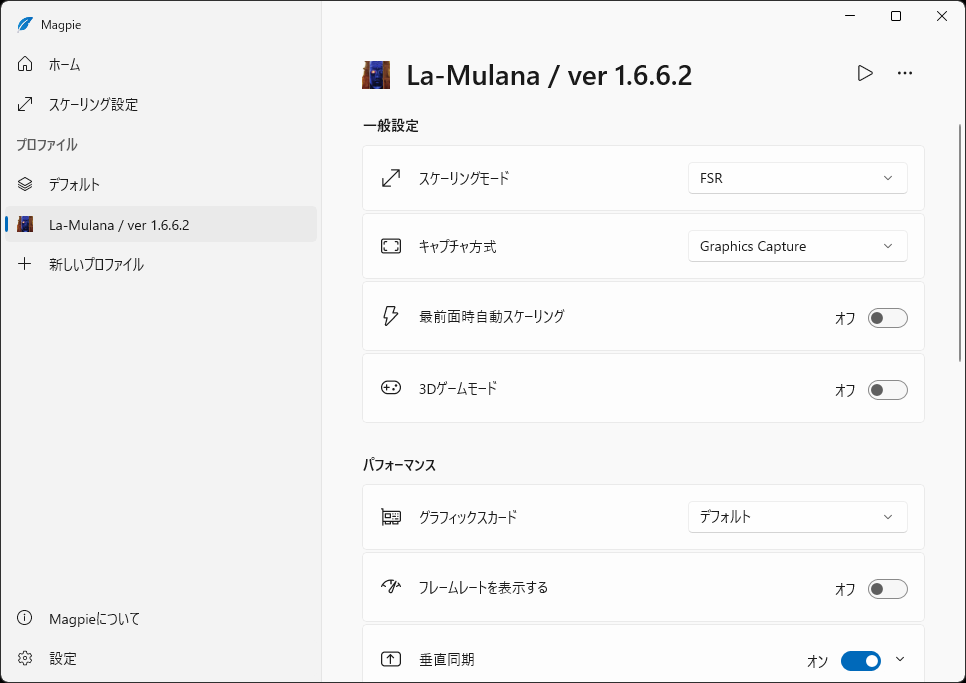The image size is (966, 683).
Task: Click the vertical sync upload icon
Action: 389,659
